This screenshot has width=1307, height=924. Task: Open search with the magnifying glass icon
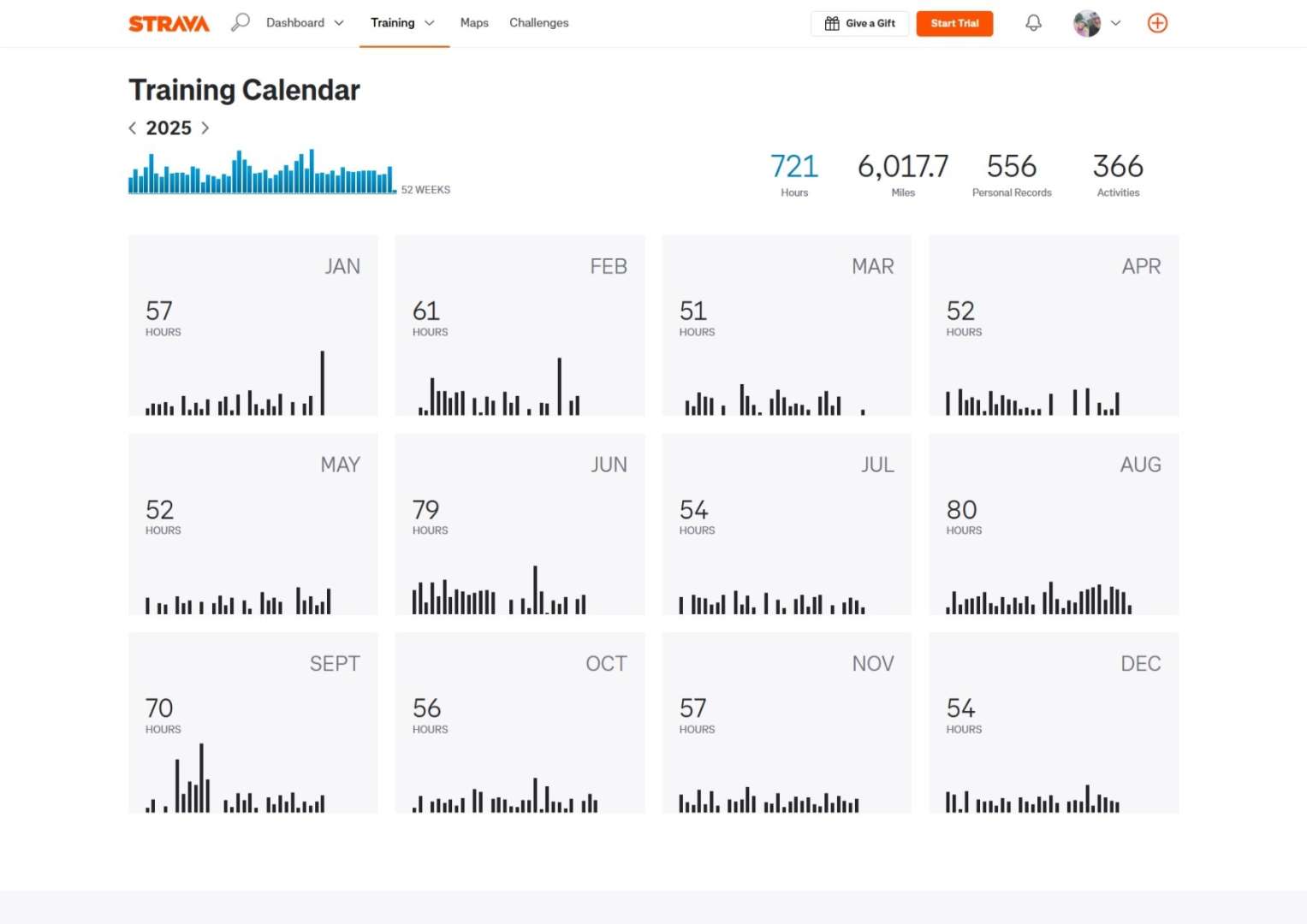(241, 22)
